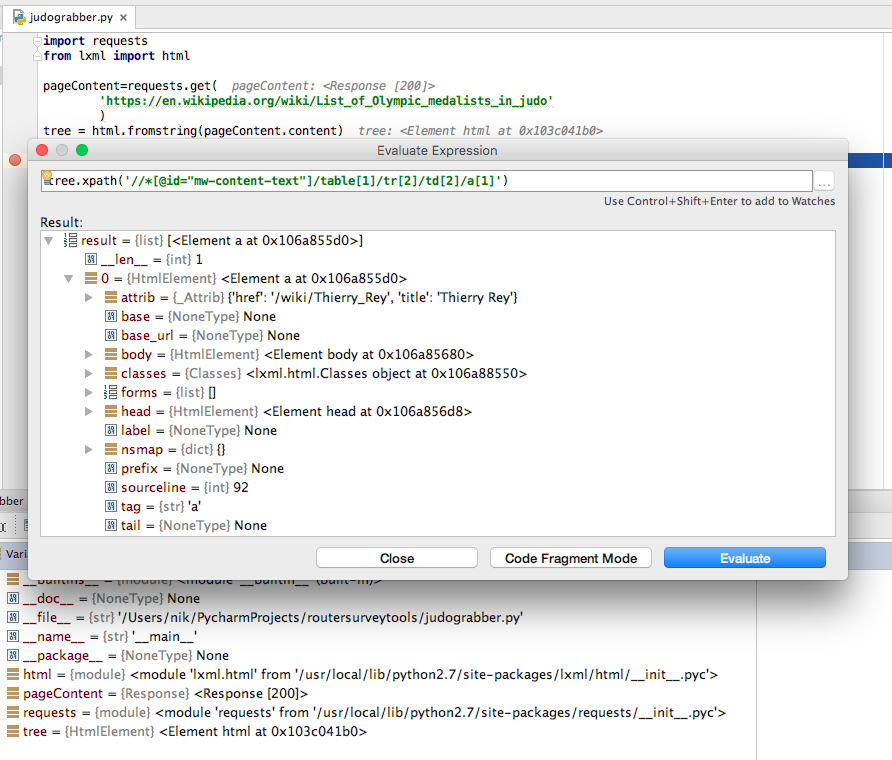Expand the nsmap dictionary node
892x760 pixels.
(x=88, y=449)
